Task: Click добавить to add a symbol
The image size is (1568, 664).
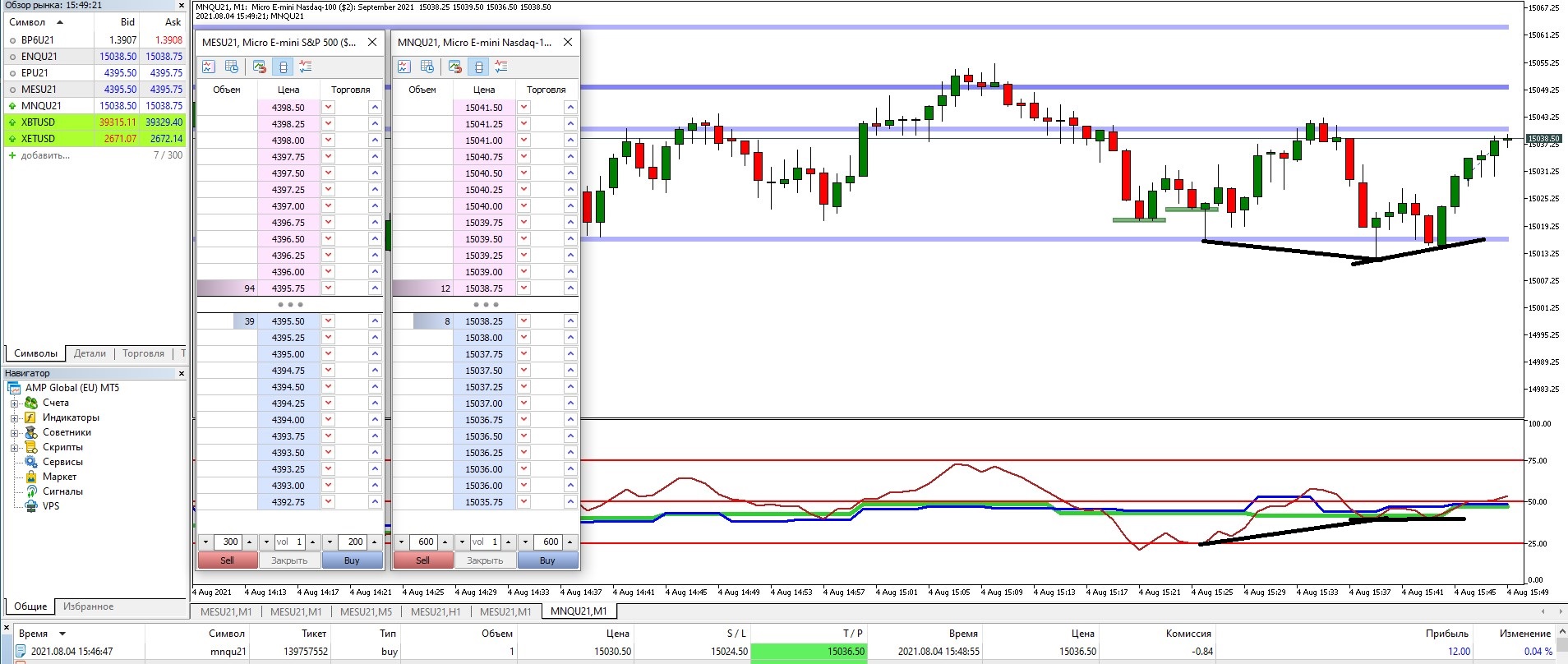Action: 45,155
